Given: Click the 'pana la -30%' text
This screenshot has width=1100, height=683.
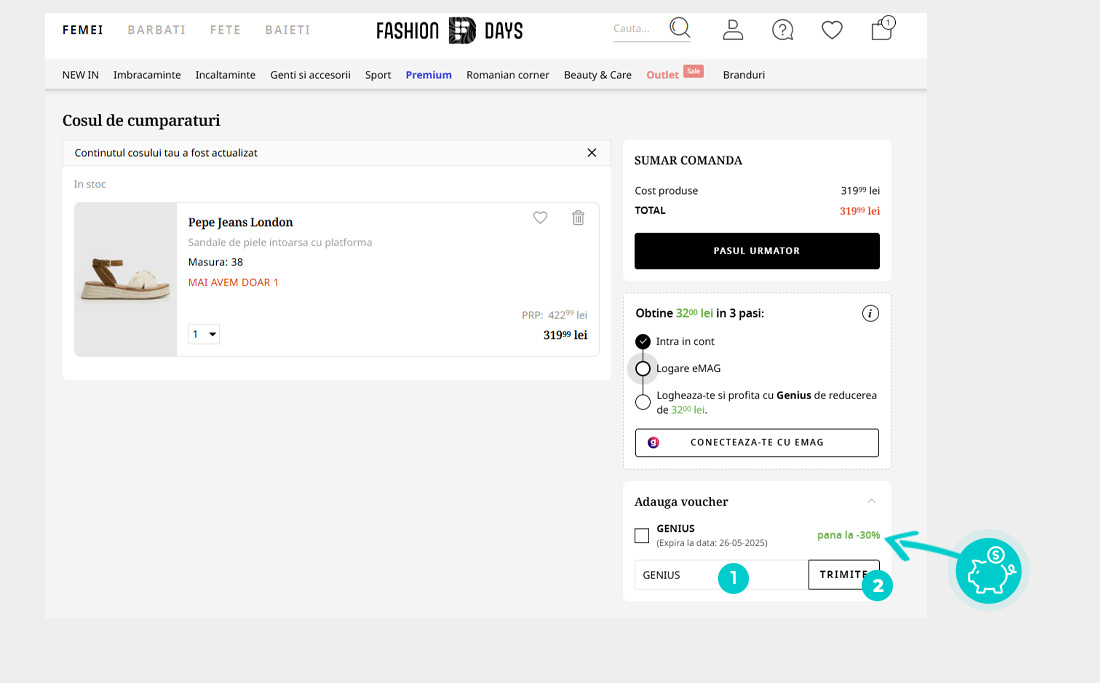Looking at the screenshot, I should pos(848,535).
